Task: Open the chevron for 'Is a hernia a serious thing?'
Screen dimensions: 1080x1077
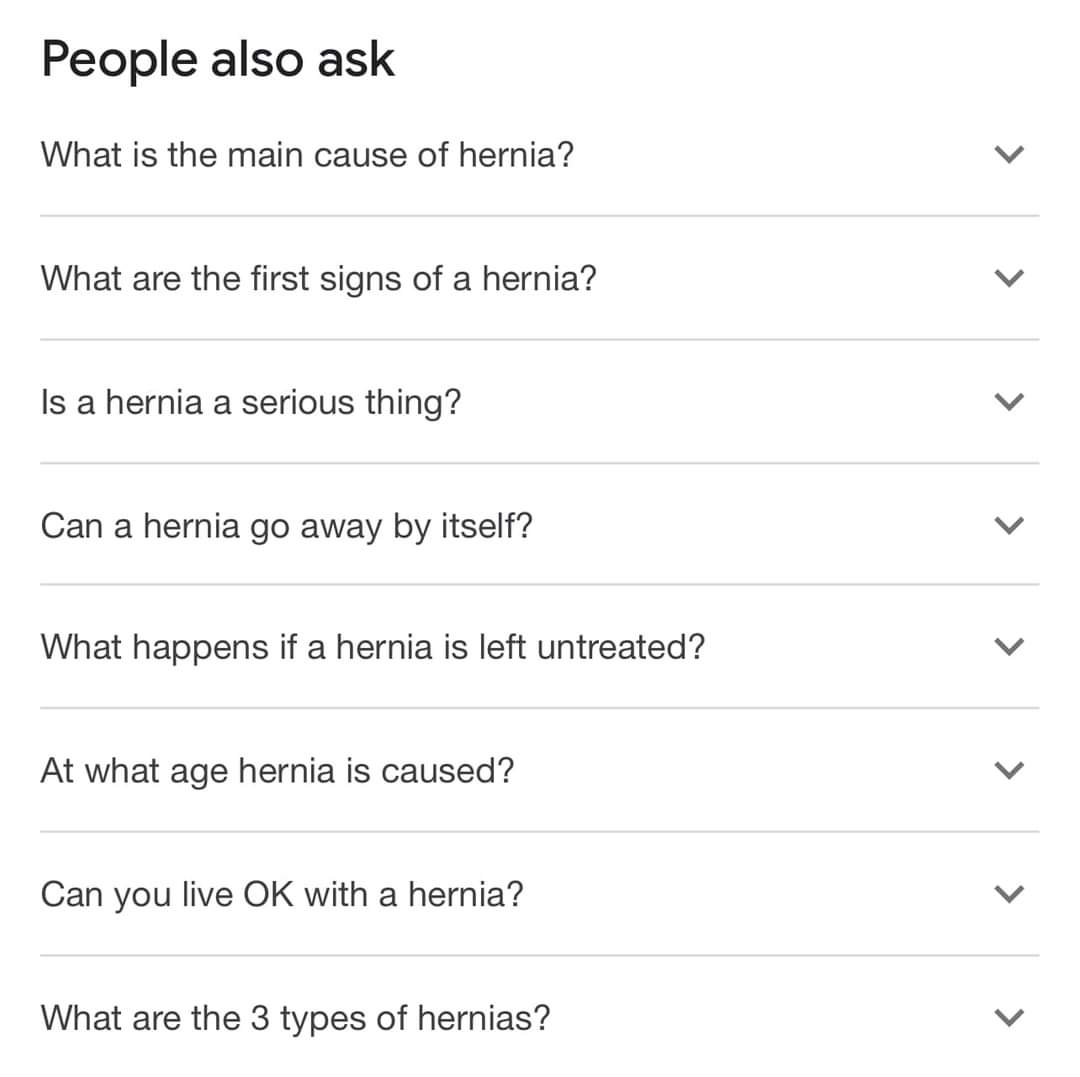Action: (1009, 402)
